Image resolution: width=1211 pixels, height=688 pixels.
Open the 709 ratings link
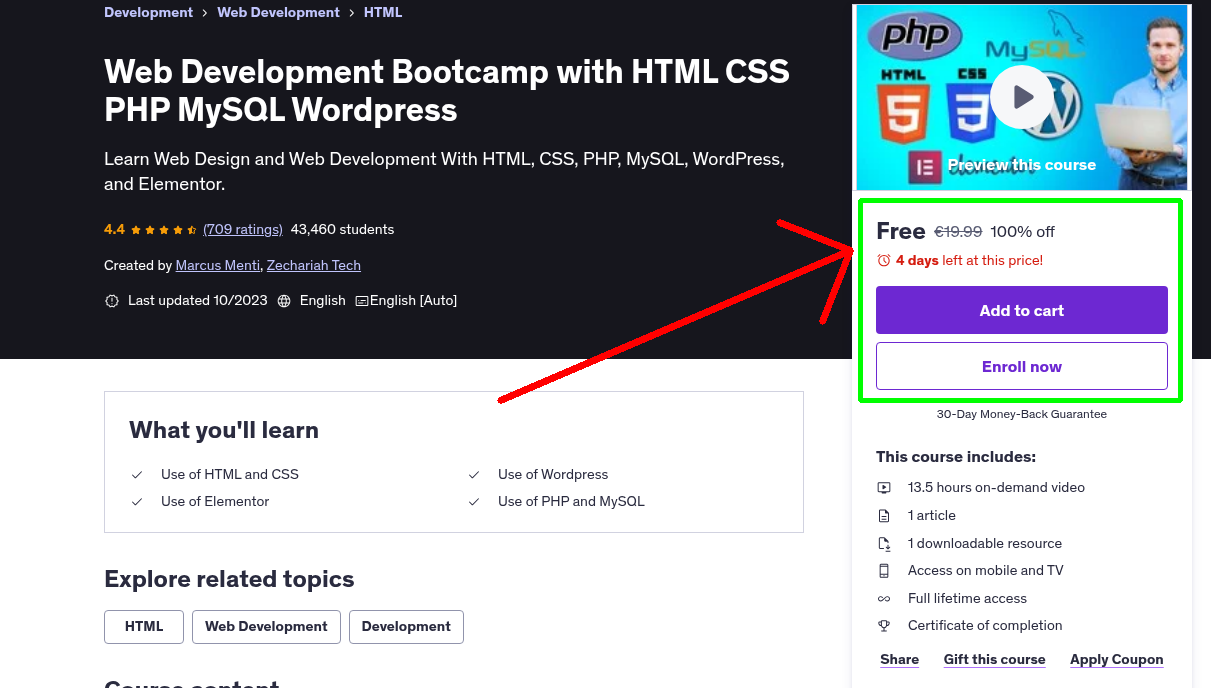[243, 230]
